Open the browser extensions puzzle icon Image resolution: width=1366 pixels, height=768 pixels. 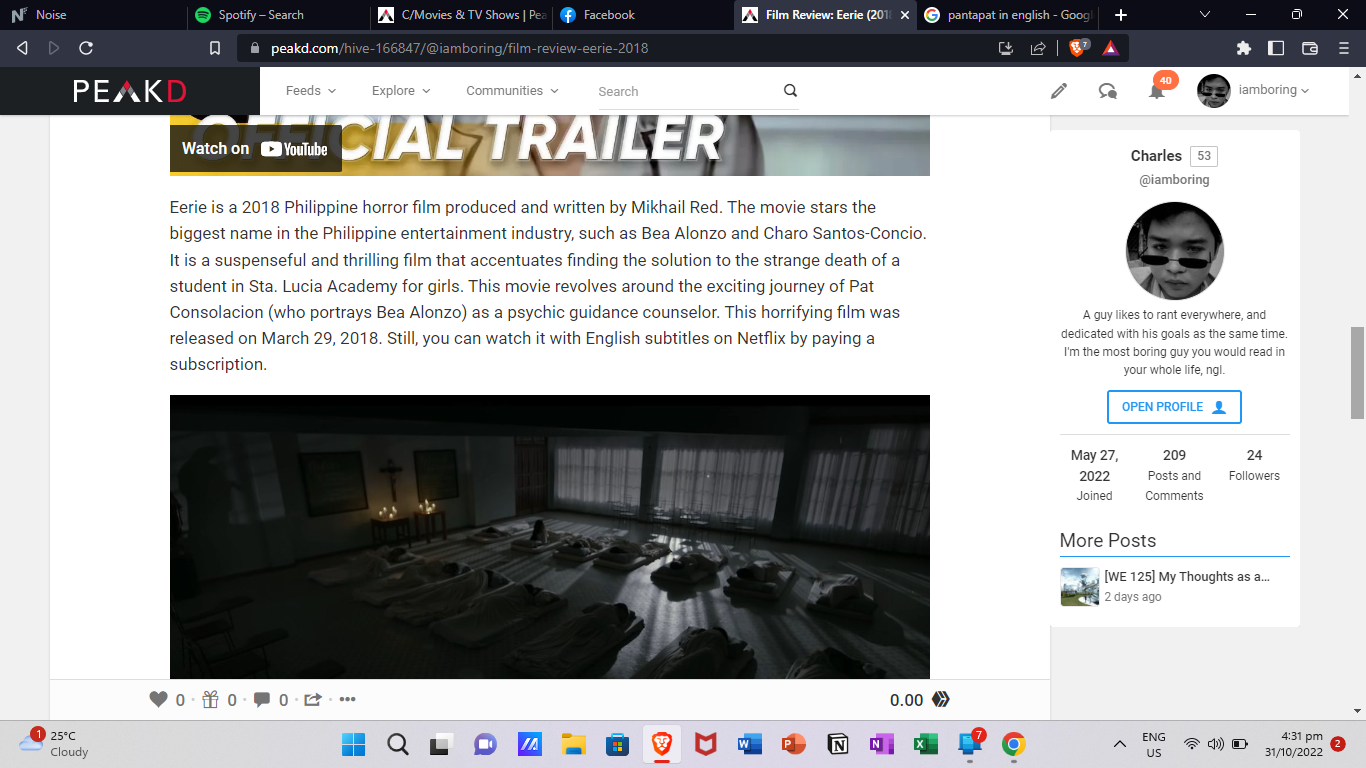pyautogui.click(x=1244, y=48)
